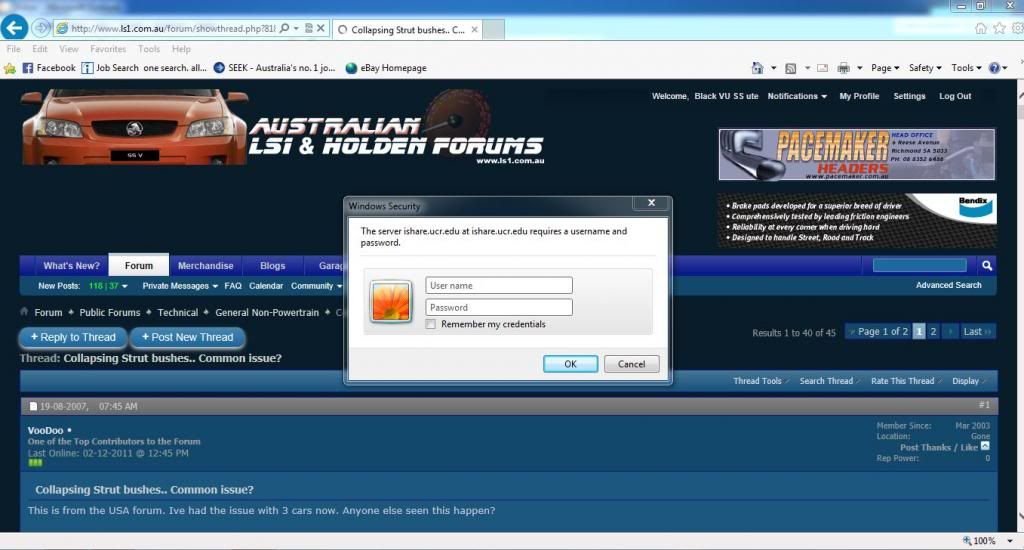Image resolution: width=1024 pixels, height=550 pixels.
Task: Close the Windows Security dialog
Action: [651, 202]
